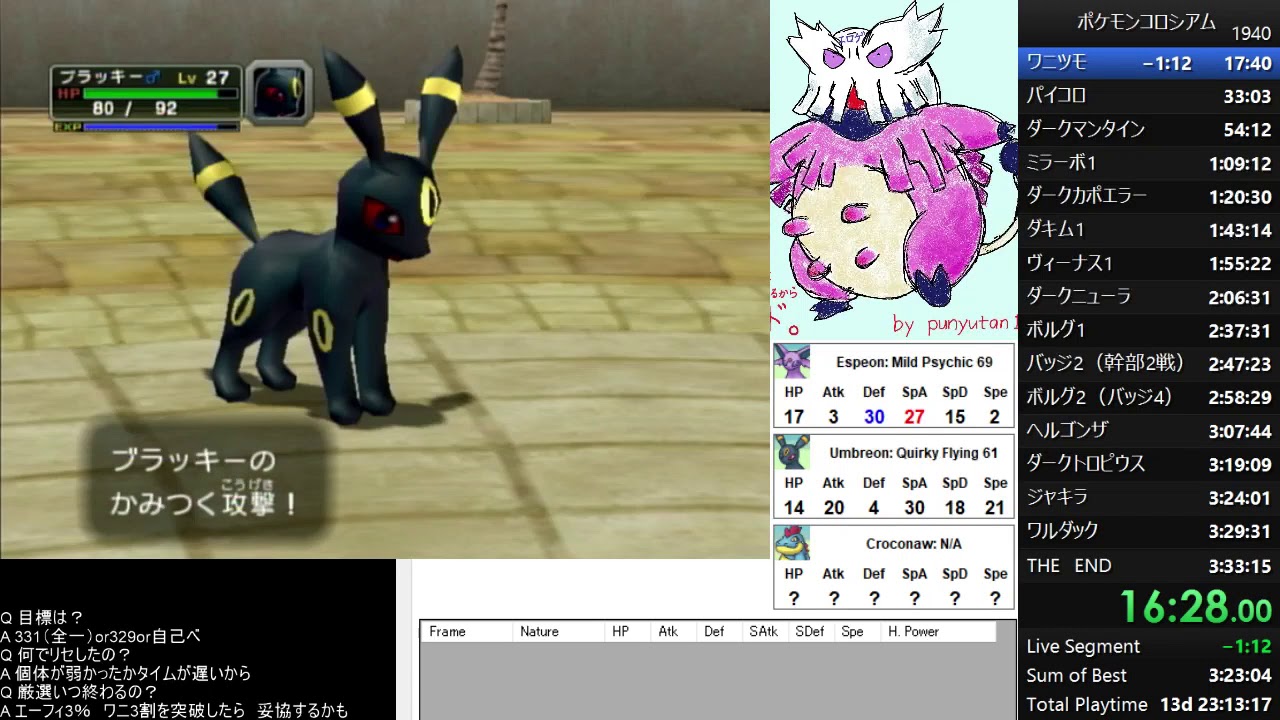The image size is (1280, 720).
Task: Click the SDef column header
Action: pyautogui.click(x=810, y=632)
